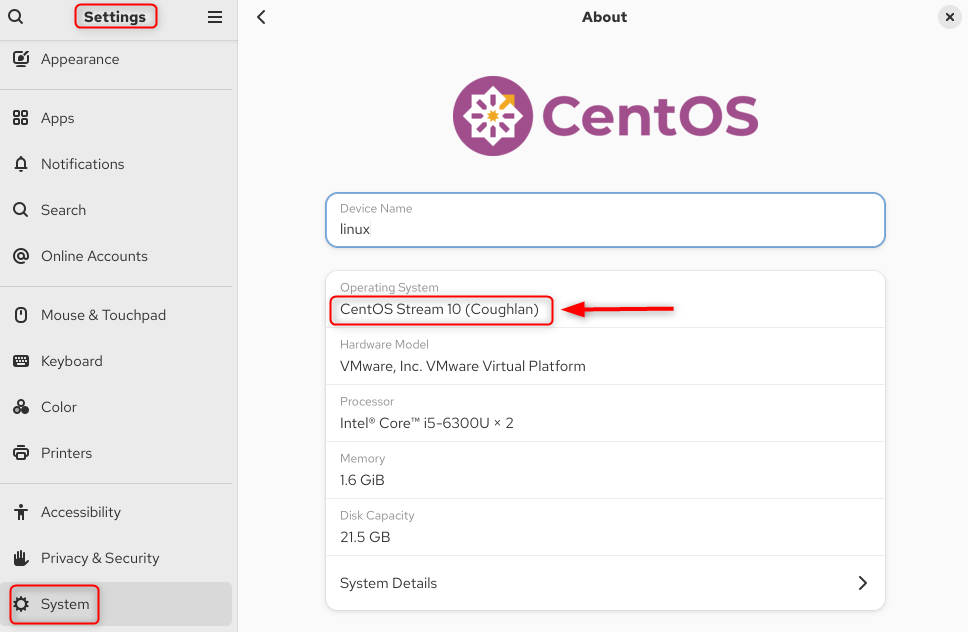968x632 pixels.
Task: Click the Online Accounts at-sign icon
Action: pos(20,256)
